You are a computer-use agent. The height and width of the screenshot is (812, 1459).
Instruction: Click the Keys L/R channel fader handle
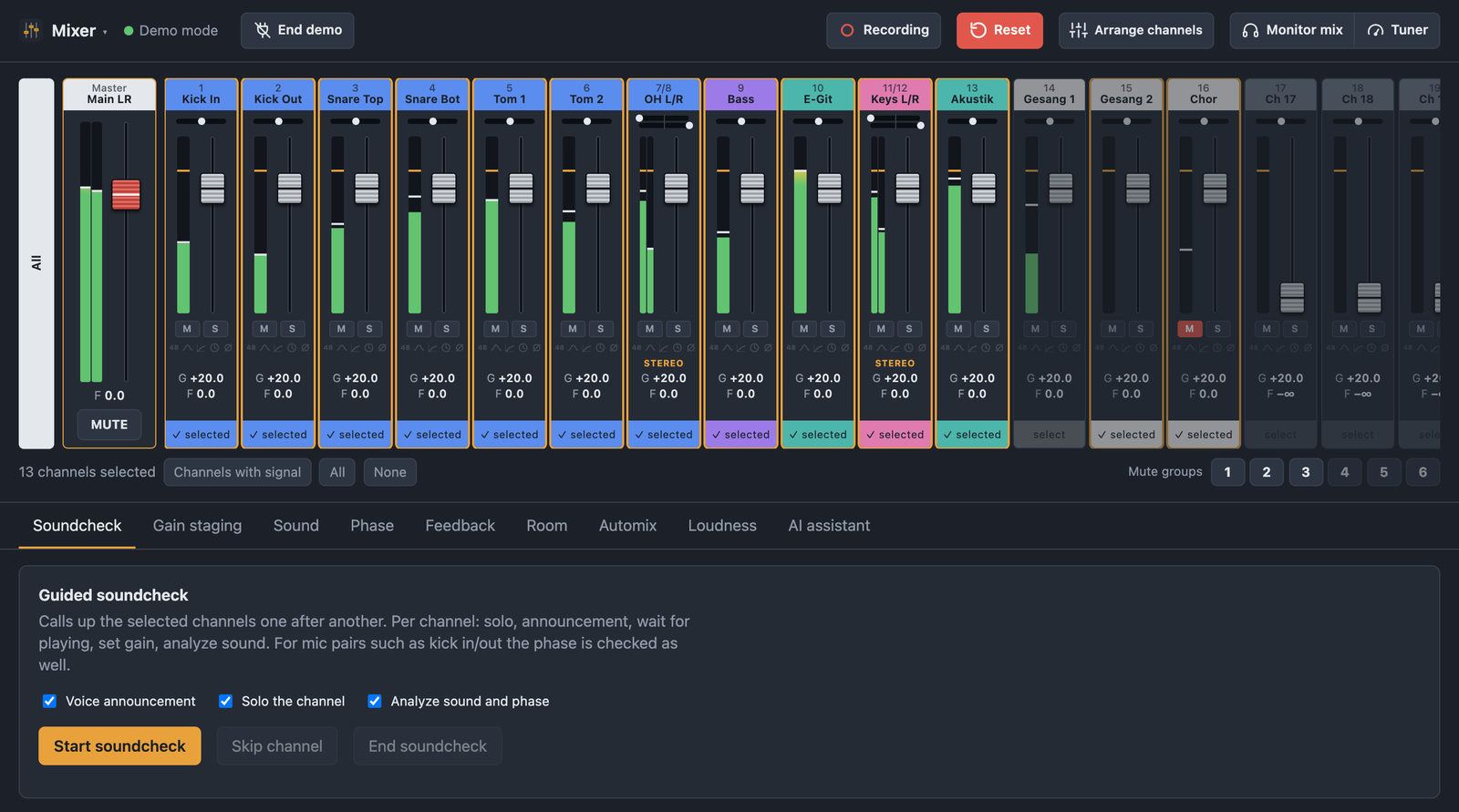click(x=907, y=188)
